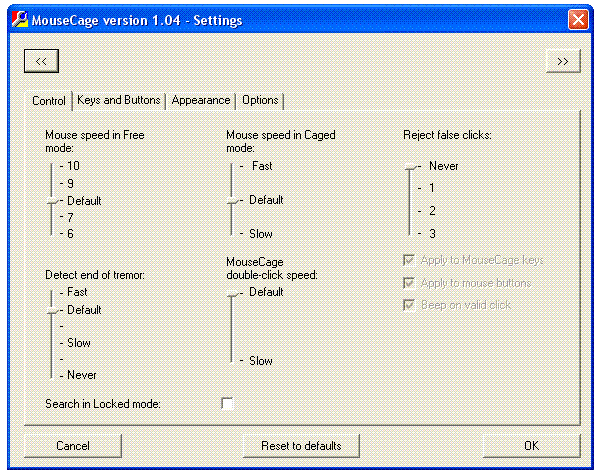Screen dimensions: 600x476
Task: Click Reset to defaults button
Action: (x=301, y=446)
